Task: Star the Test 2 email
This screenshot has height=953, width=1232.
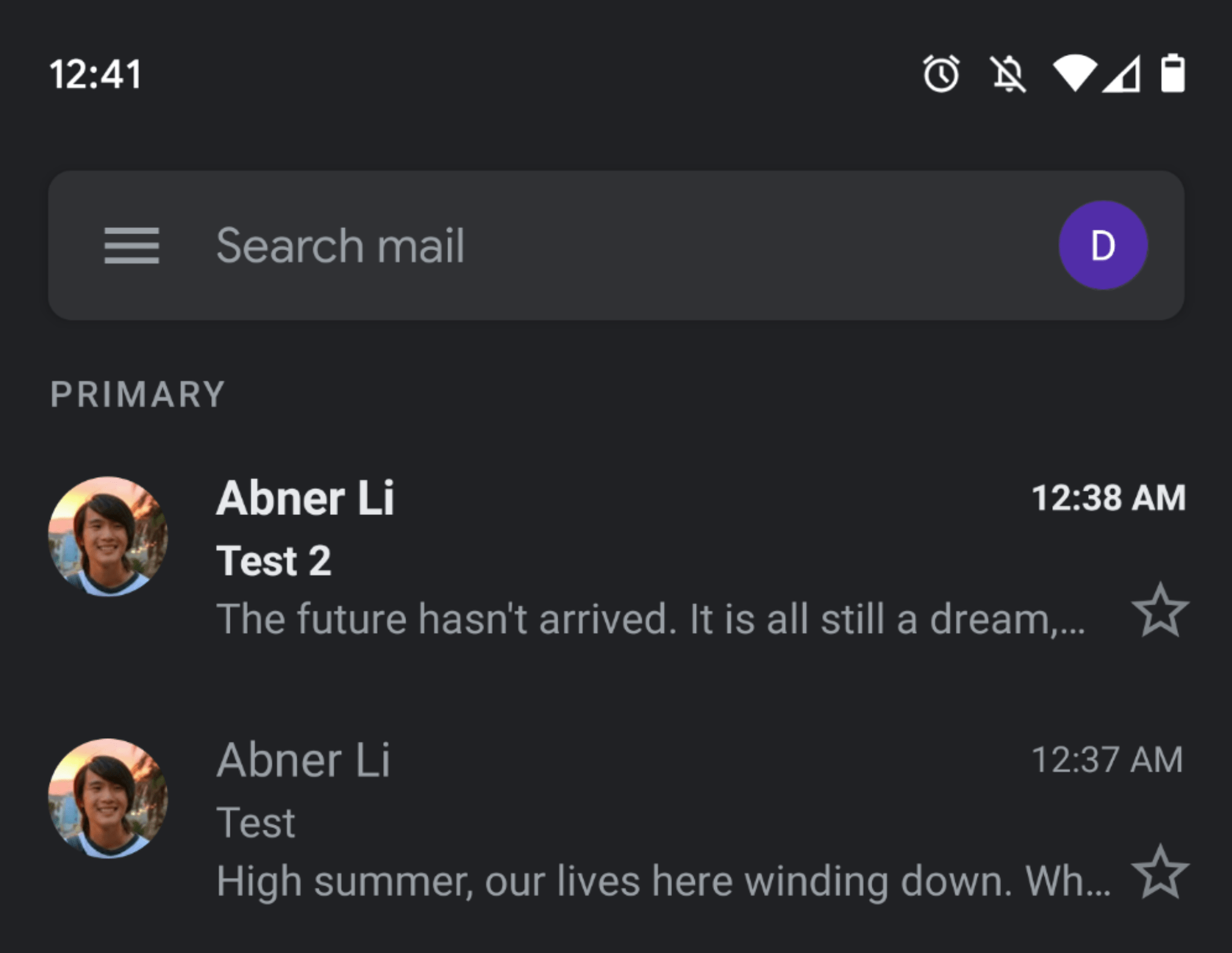Action: click(x=1160, y=610)
